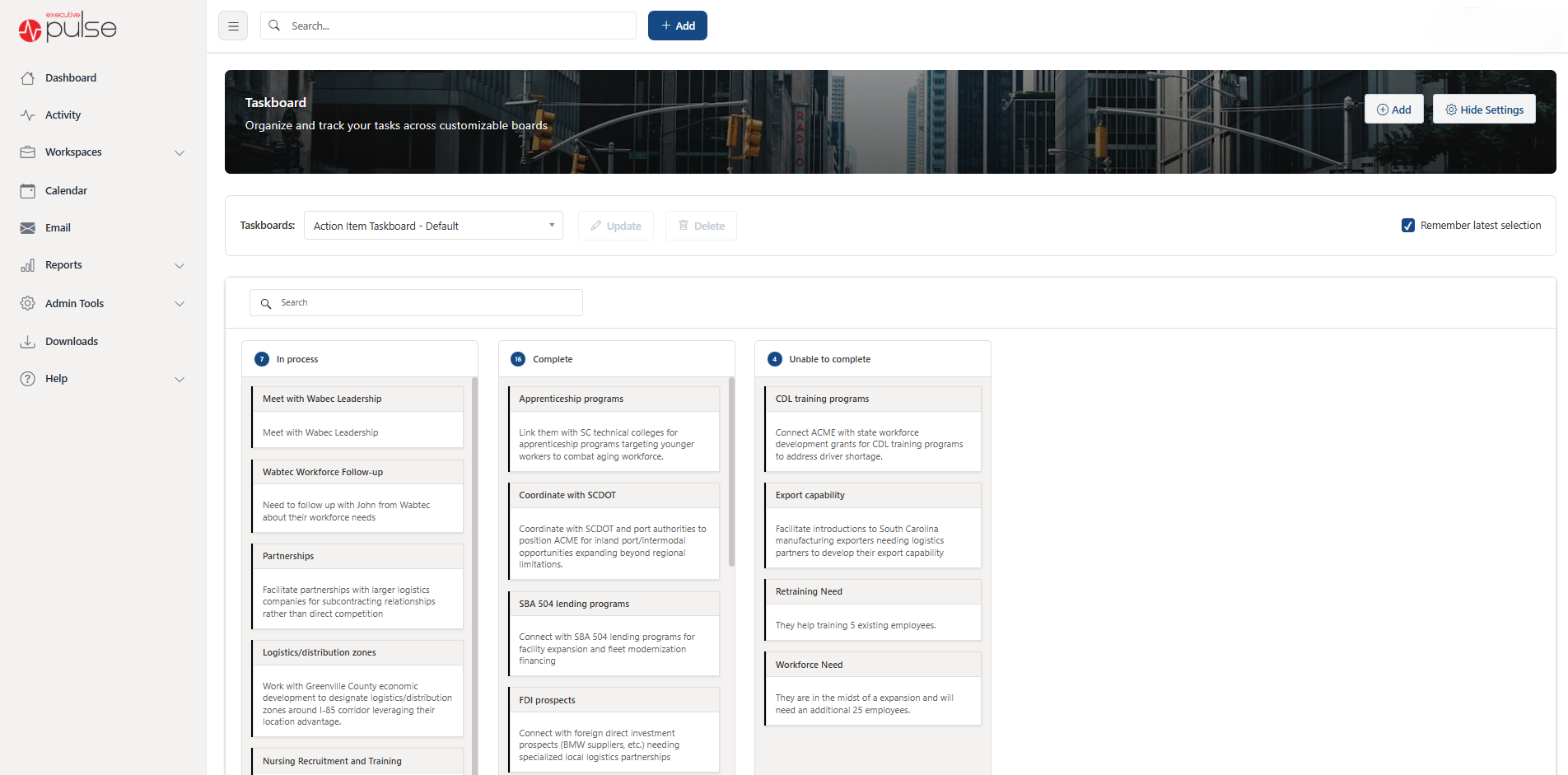This screenshot has width=1568, height=775.
Task: Open the Calendar icon
Action: pos(27,190)
